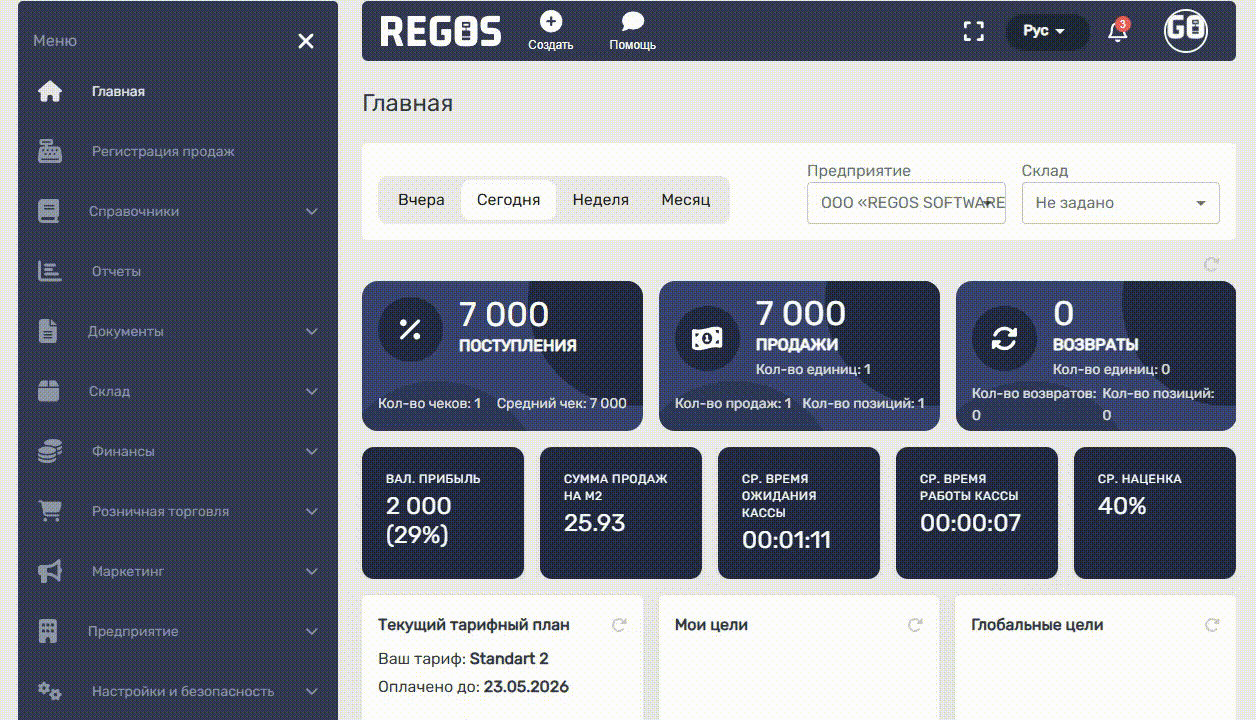This screenshot has height=720, width=1256.
Task: Go to Регистрация продаж
Action: pyautogui.click(x=163, y=152)
